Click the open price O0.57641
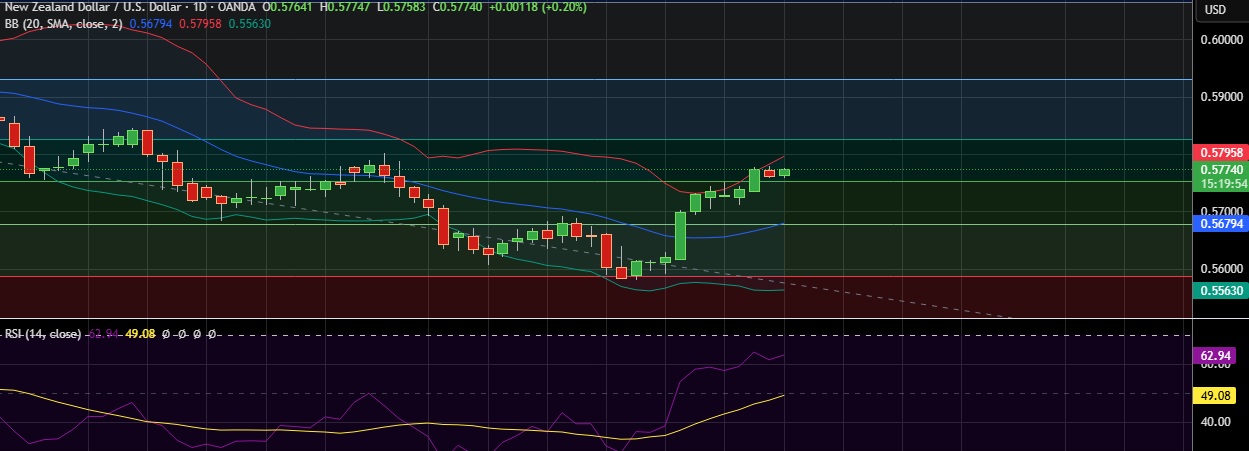Viewport: 1249px width, 451px height. pos(288,7)
